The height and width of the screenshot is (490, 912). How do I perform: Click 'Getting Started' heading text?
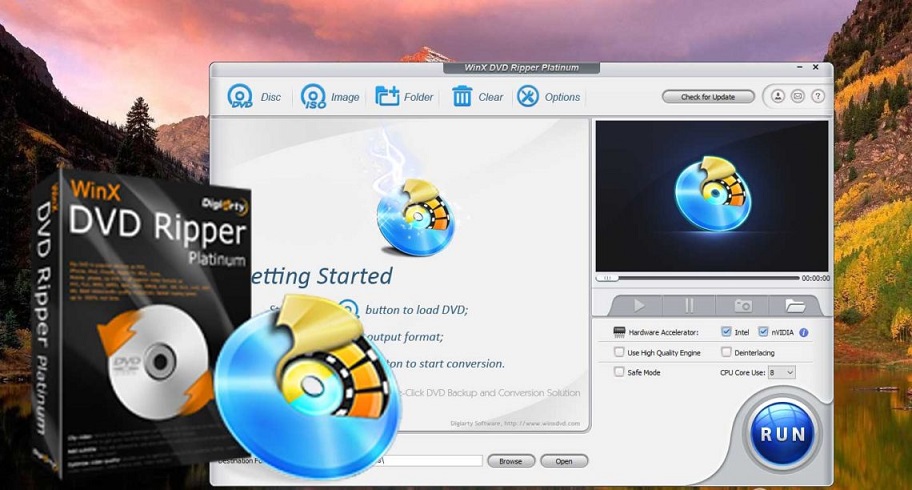321,276
